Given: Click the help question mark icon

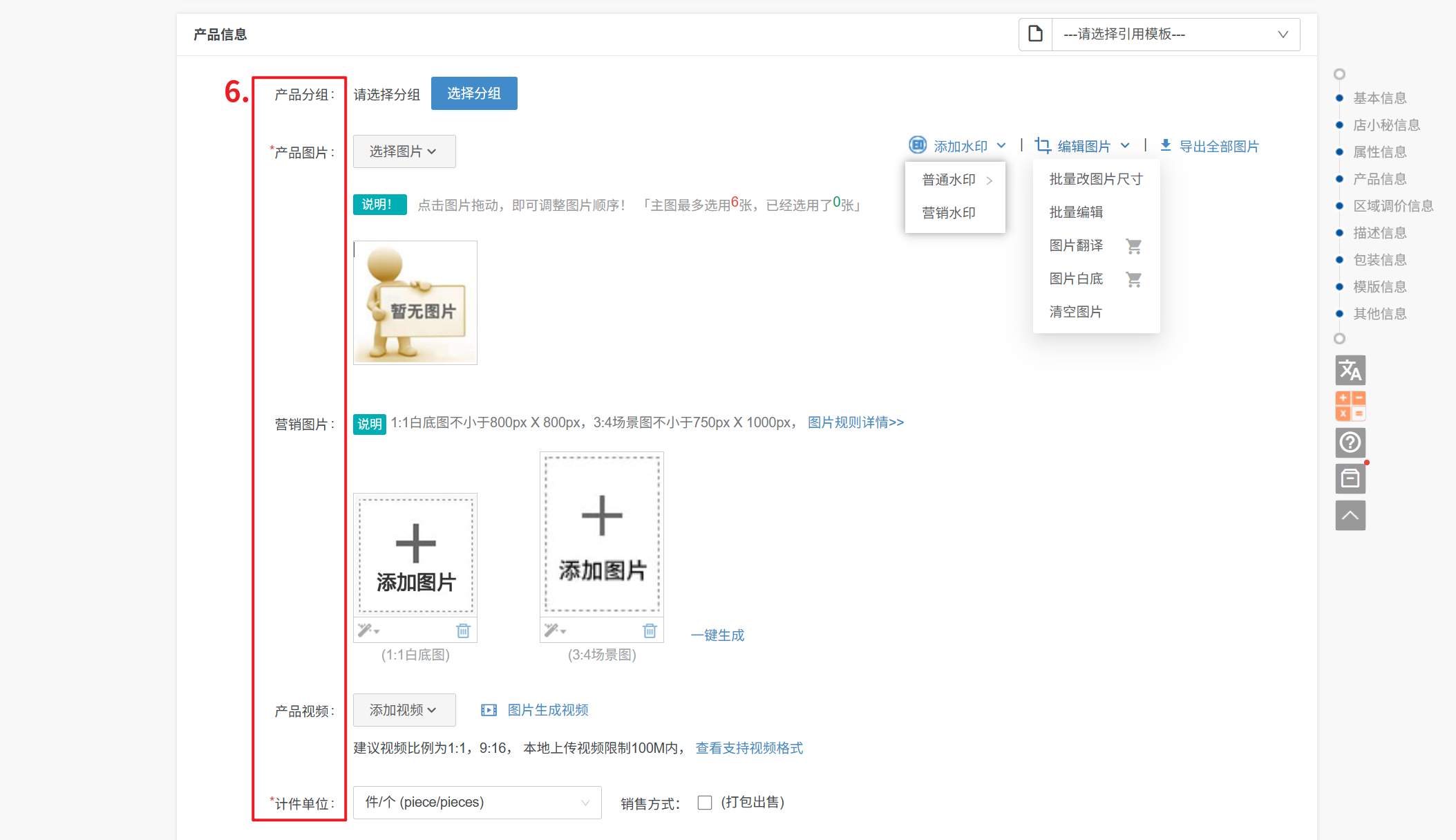Looking at the screenshot, I should point(1350,442).
